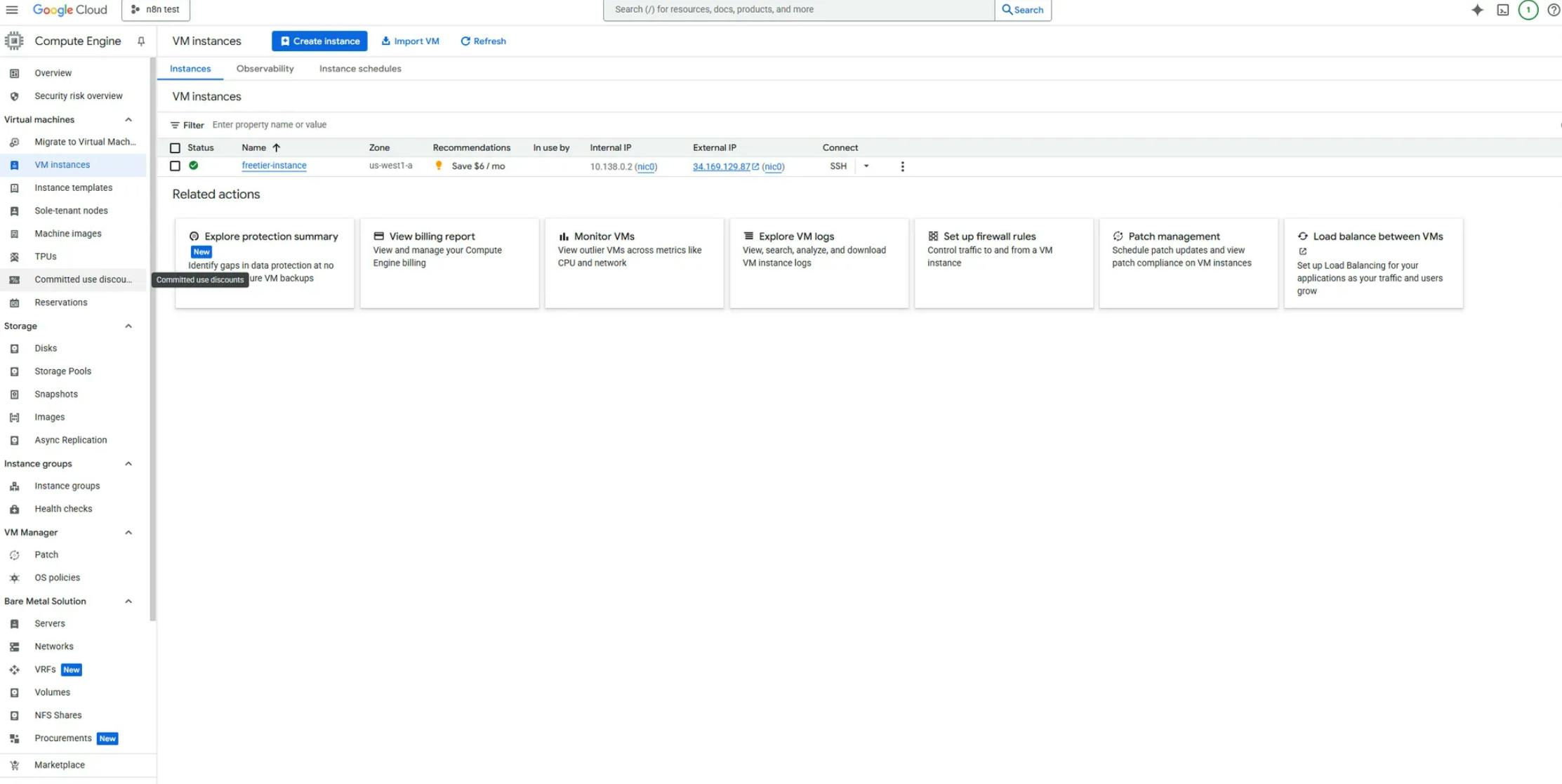Screen dimensions: 1562x784
Task: Open the View billing report card
Action: (449, 263)
